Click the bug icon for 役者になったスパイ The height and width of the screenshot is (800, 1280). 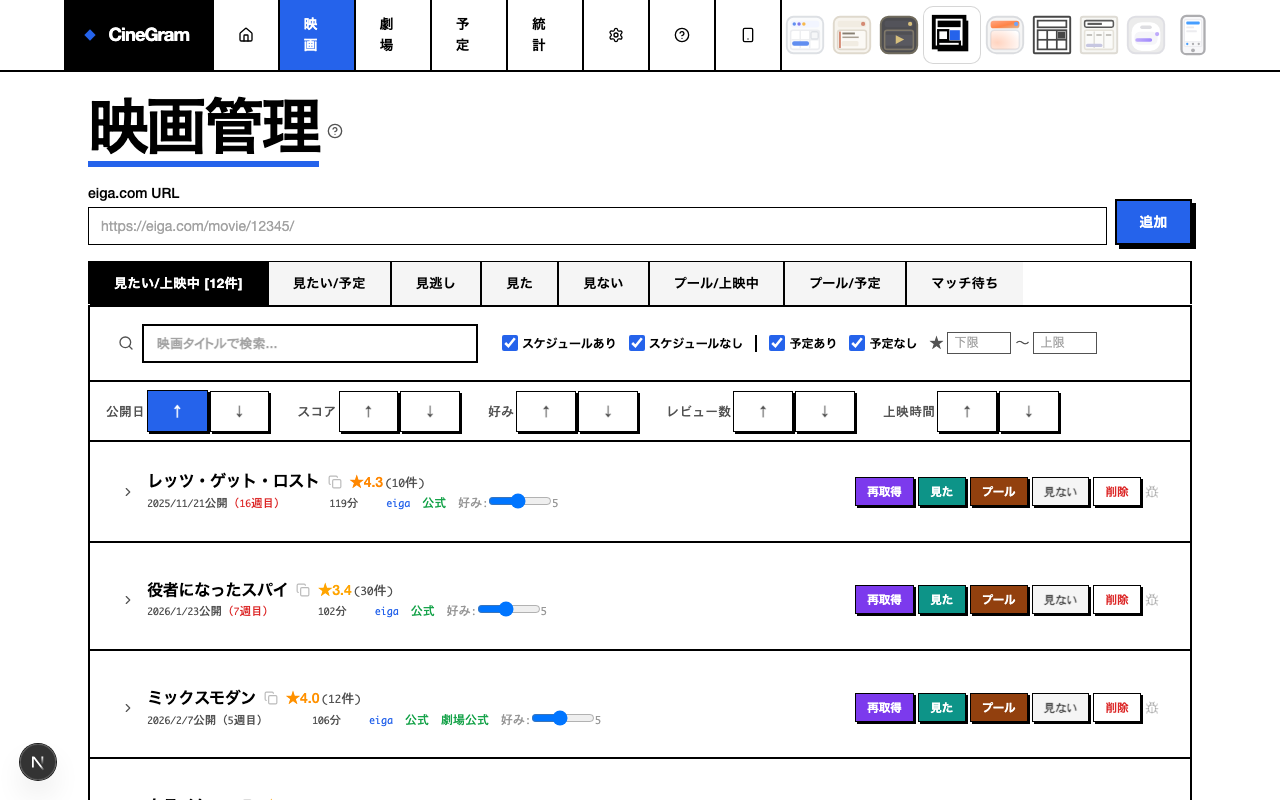[x=1152, y=600]
